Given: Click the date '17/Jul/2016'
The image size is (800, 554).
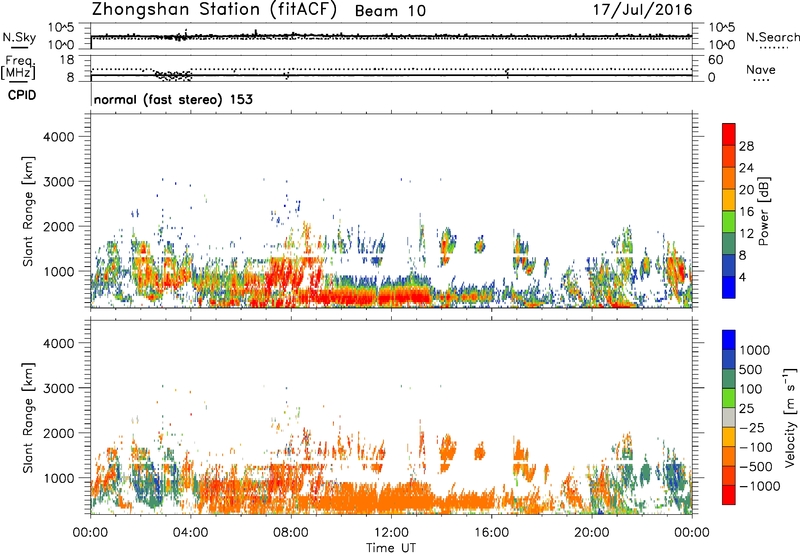Looking at the screenshot, I should 642,10.
